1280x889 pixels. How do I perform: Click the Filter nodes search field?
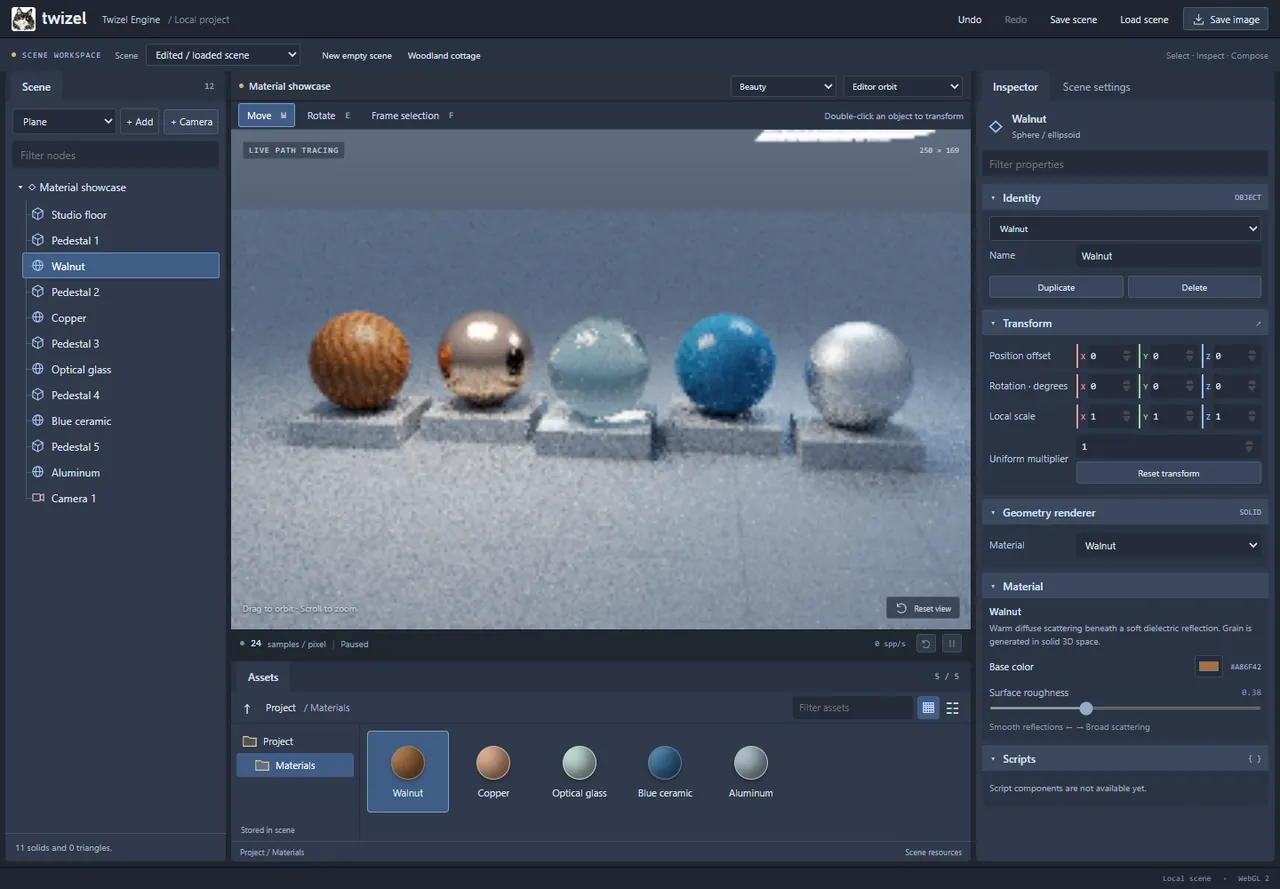(x=116, y=155)
